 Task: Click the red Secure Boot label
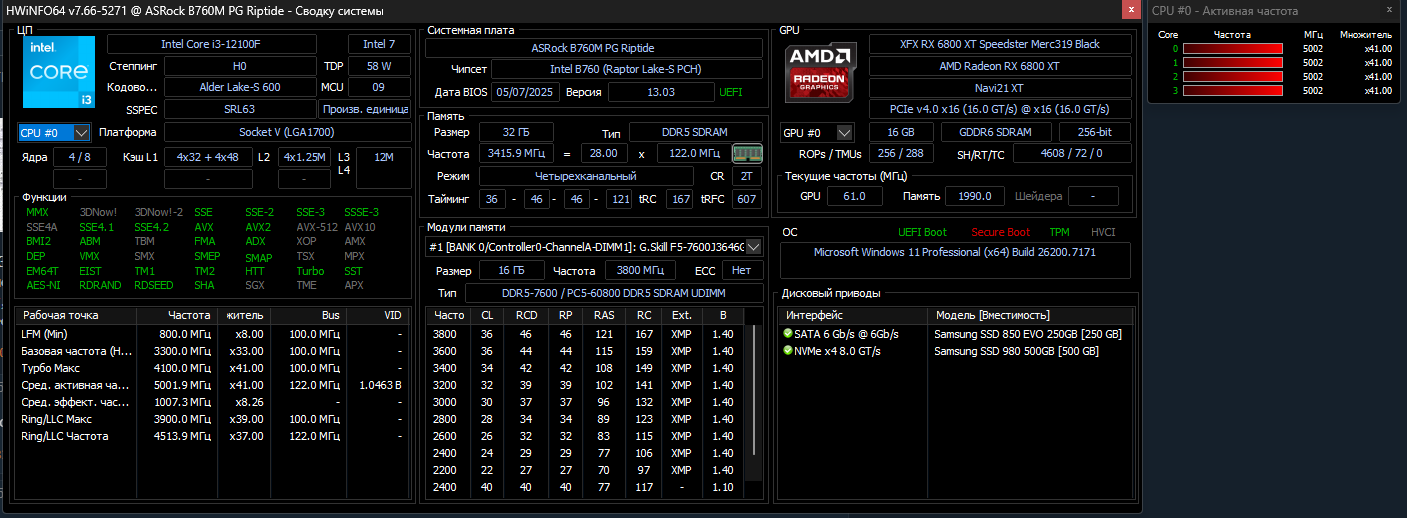point(1000,232)
